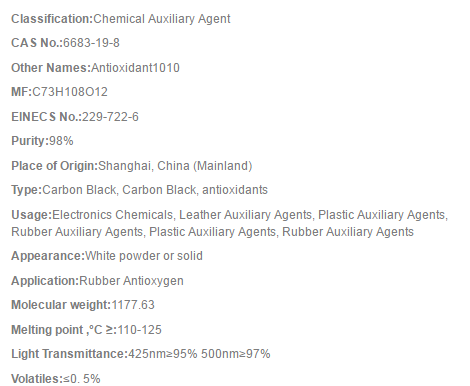Click the molecular weight value 1177.63
This screenshot has width=470, height=386.
[133, 305]
